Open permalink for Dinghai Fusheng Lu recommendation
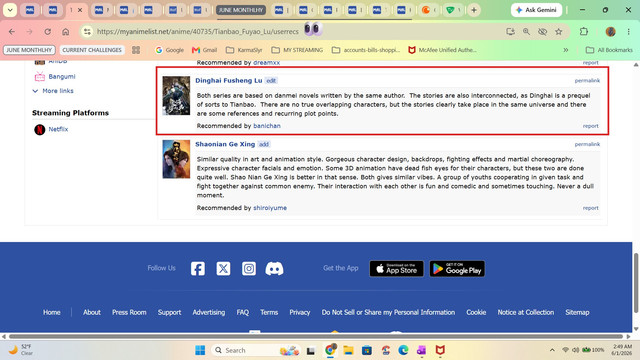 pyautogui.click(x=587, y=81)
